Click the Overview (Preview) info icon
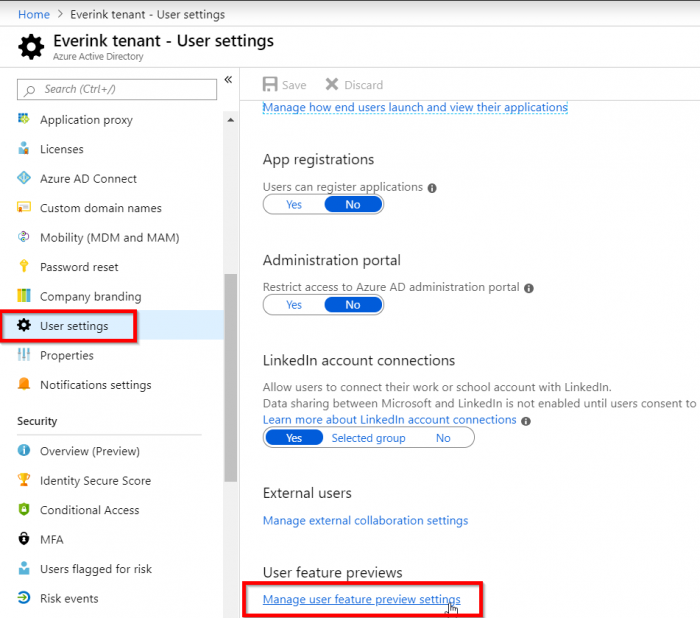The width and height of the screenshot is (700, 618). 24,450
